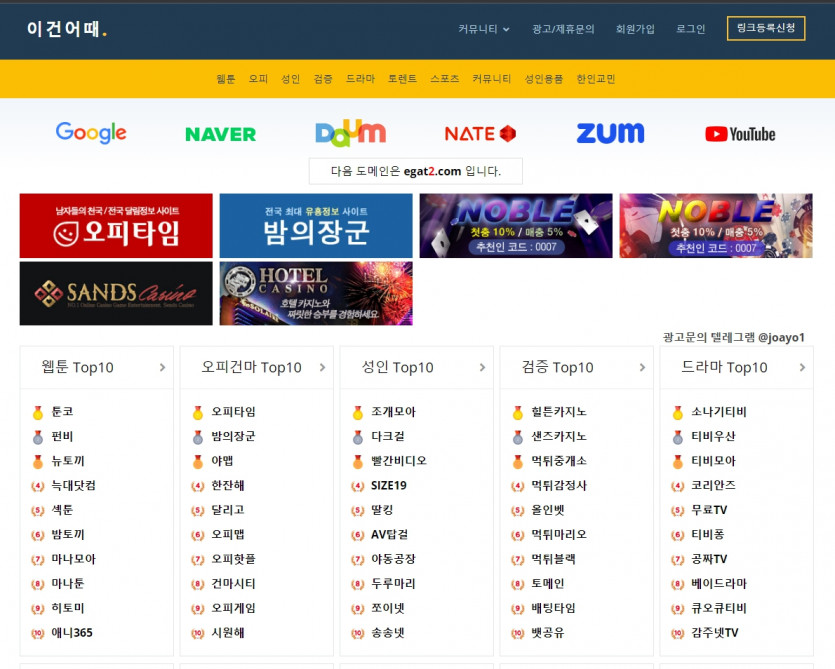835x669 pixels.
Task: Click the 이건어때 site logo
Action: pos(66,29)
